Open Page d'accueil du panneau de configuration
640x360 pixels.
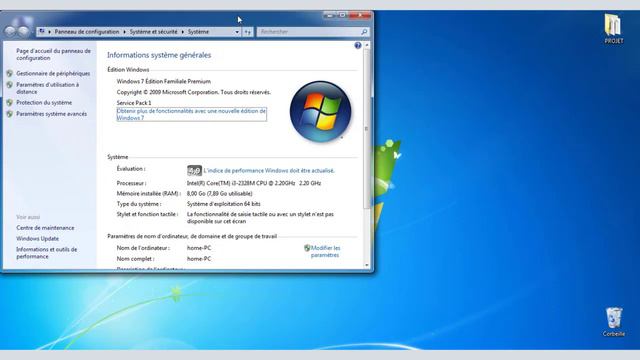[53, 54]
